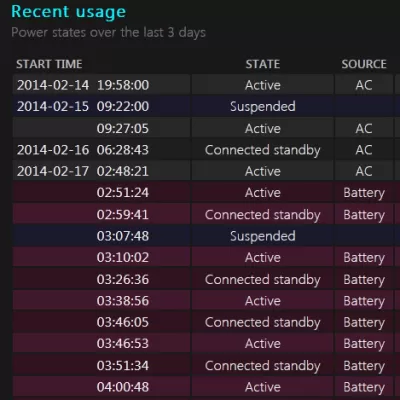Click the SOURCE column header
Image resolution: width=400 pixels, height=400 pixels.
(x=364, y=64)
